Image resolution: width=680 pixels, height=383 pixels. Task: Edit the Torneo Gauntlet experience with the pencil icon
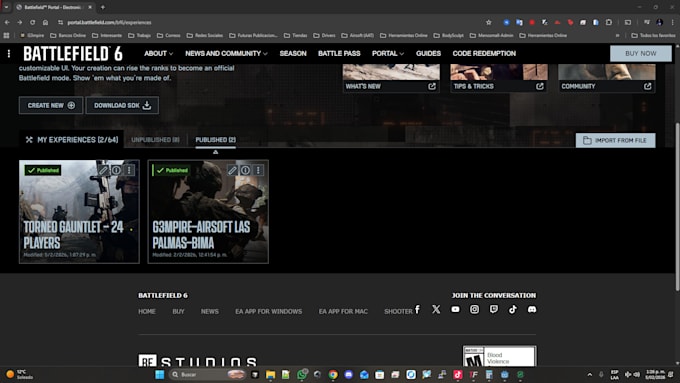103,170
